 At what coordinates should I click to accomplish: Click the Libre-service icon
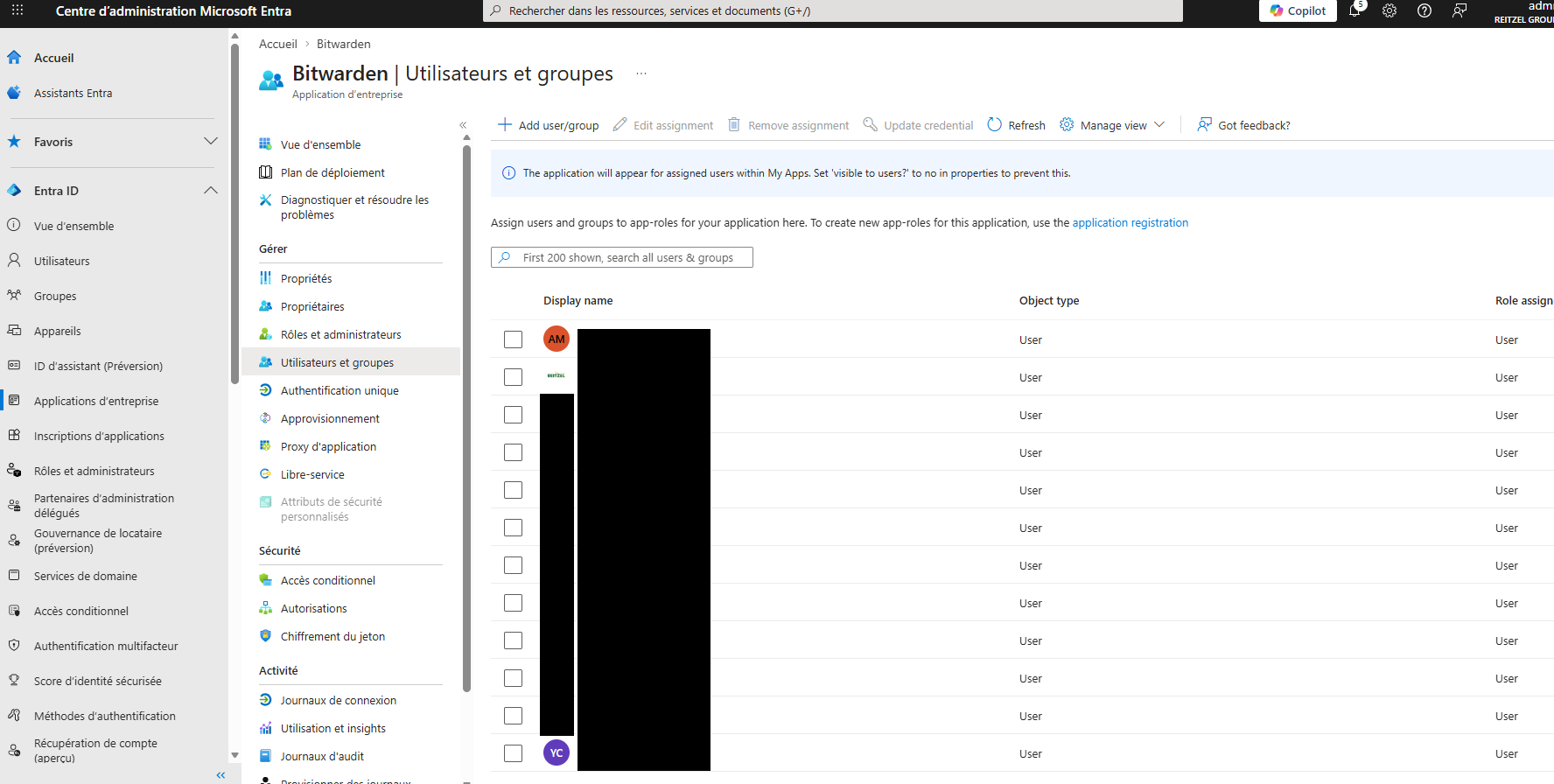266,474
